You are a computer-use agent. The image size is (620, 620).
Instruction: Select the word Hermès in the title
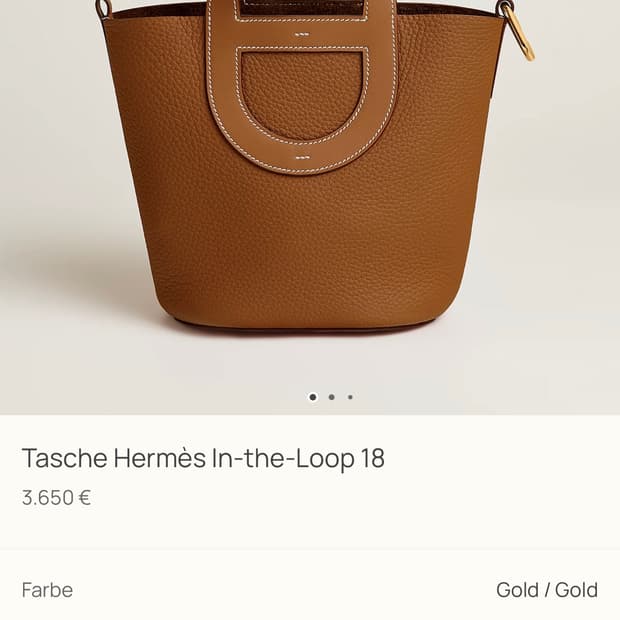[x=160, y=458]
